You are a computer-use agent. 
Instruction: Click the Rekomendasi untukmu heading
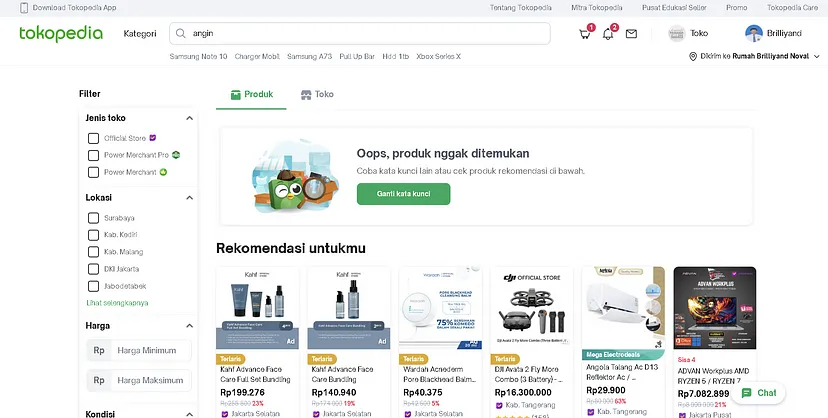(291, 248)
